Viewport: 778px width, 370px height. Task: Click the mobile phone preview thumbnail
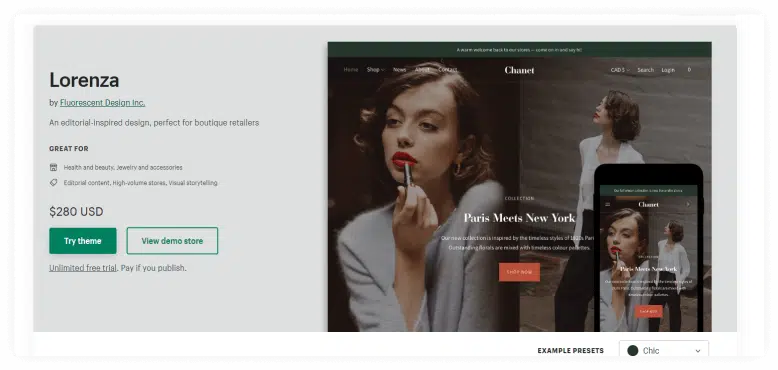[648, 248]
